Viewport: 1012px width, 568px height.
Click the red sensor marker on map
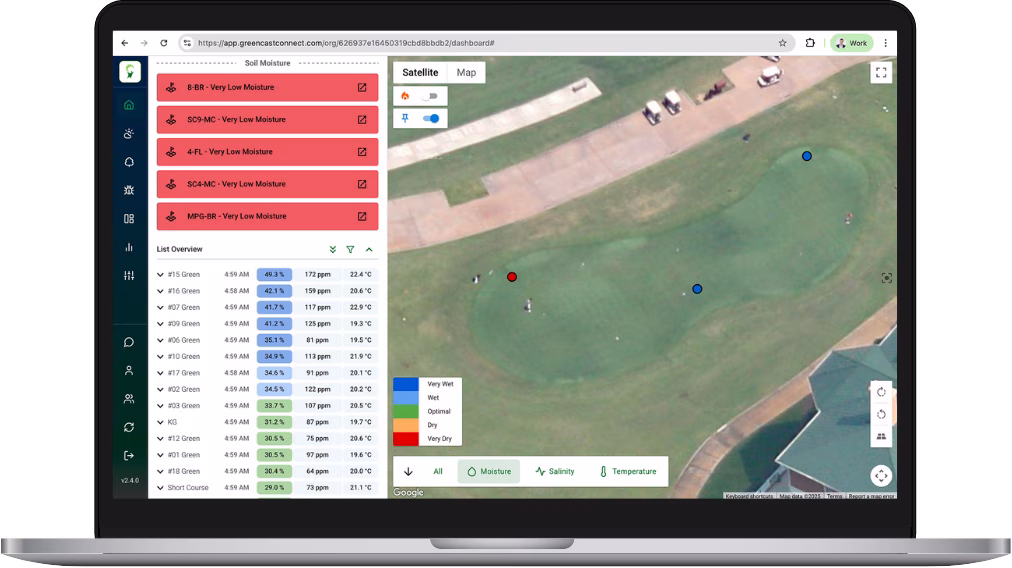pyautogui.click(x=512, y=277)
